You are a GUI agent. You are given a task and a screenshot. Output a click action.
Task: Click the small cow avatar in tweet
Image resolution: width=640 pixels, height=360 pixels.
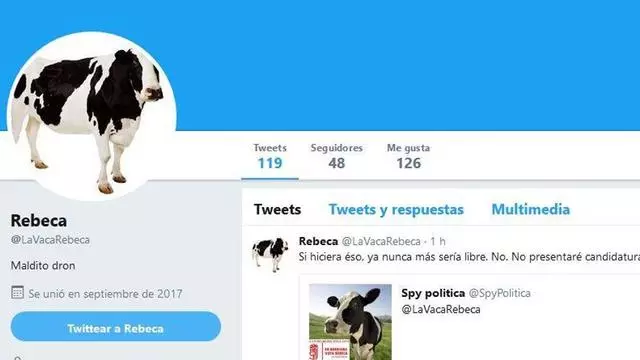click(x=270, y=254)
